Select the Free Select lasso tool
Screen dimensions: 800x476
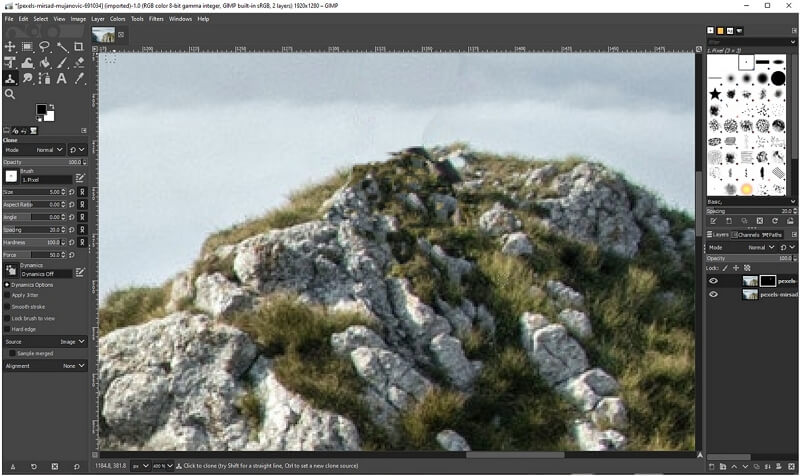click(x=45, y=47)
